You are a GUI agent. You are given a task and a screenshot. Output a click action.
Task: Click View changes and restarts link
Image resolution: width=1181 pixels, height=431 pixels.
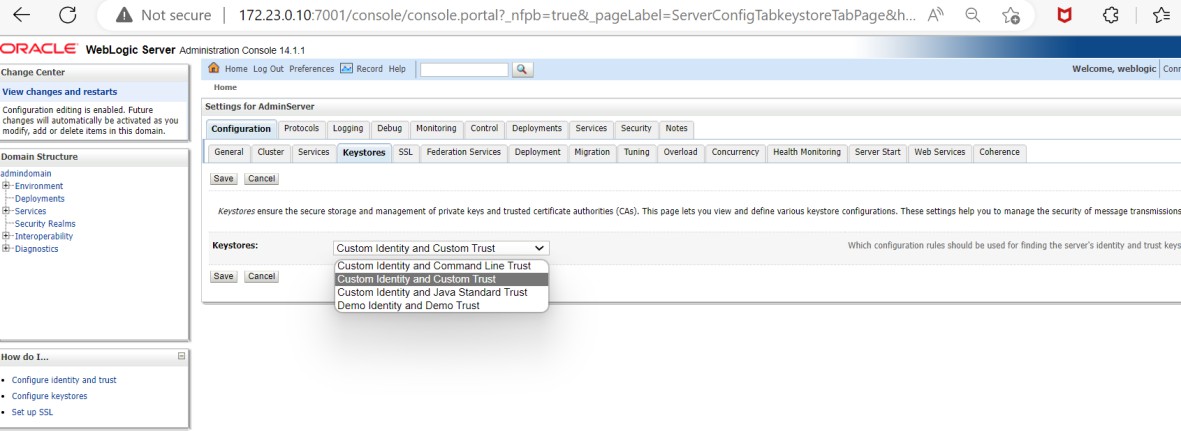click(x=60, y=92)
